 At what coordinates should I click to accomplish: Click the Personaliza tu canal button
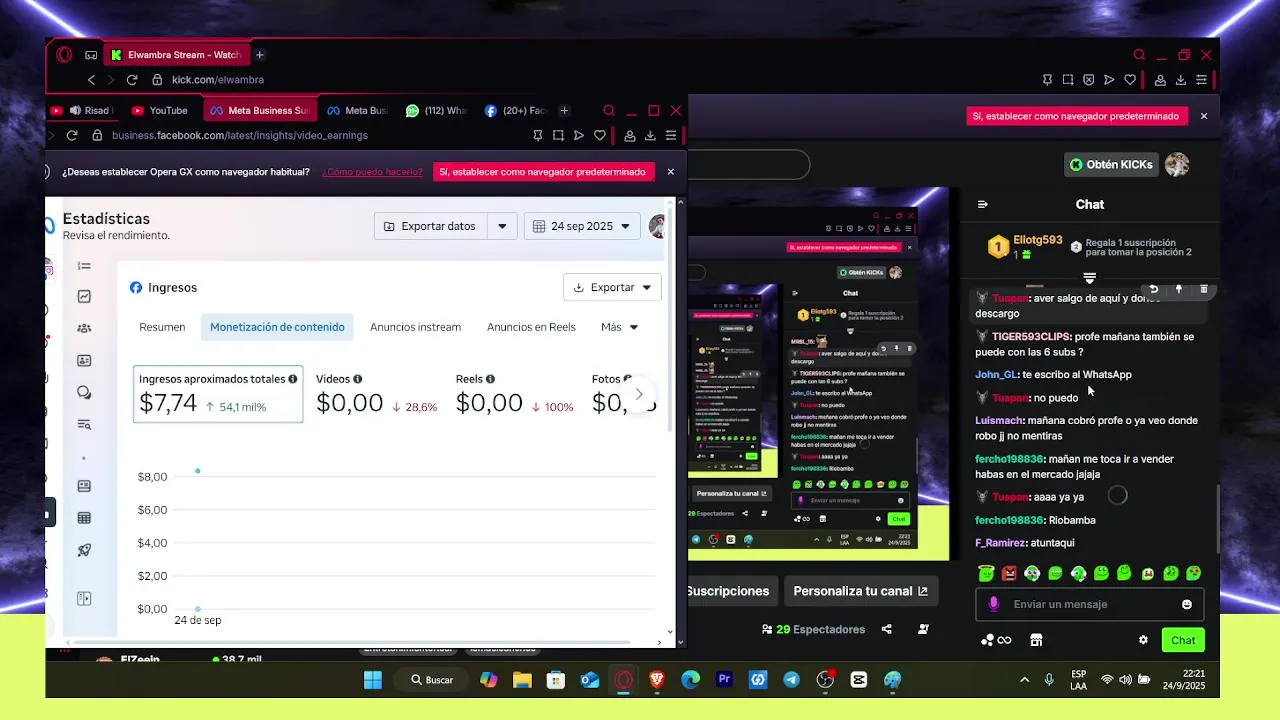pyautogui.click(x=860, y=591)
